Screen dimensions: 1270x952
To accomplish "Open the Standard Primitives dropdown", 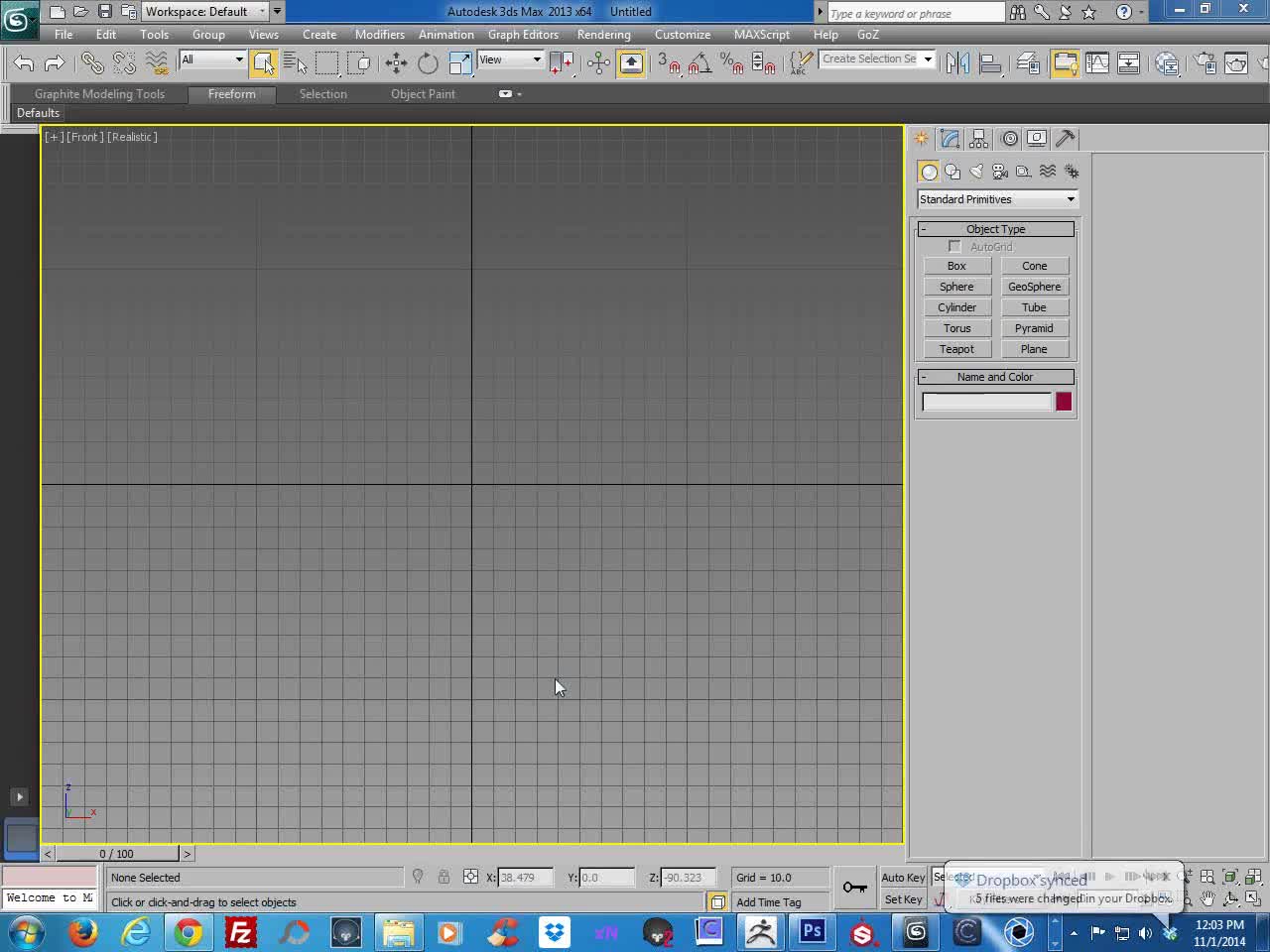I will pos(997,199).
